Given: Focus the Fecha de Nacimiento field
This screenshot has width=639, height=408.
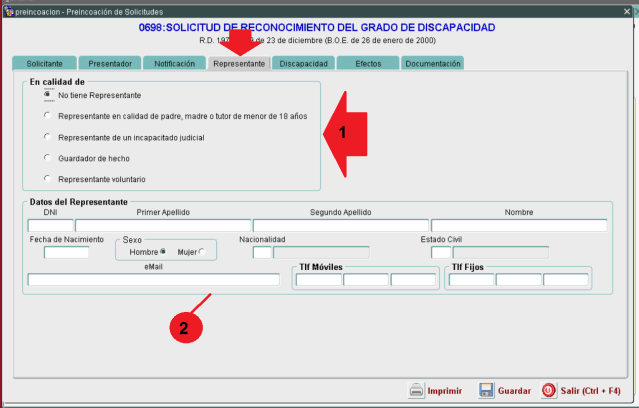Looking at the screenshot, I should 66,252.
